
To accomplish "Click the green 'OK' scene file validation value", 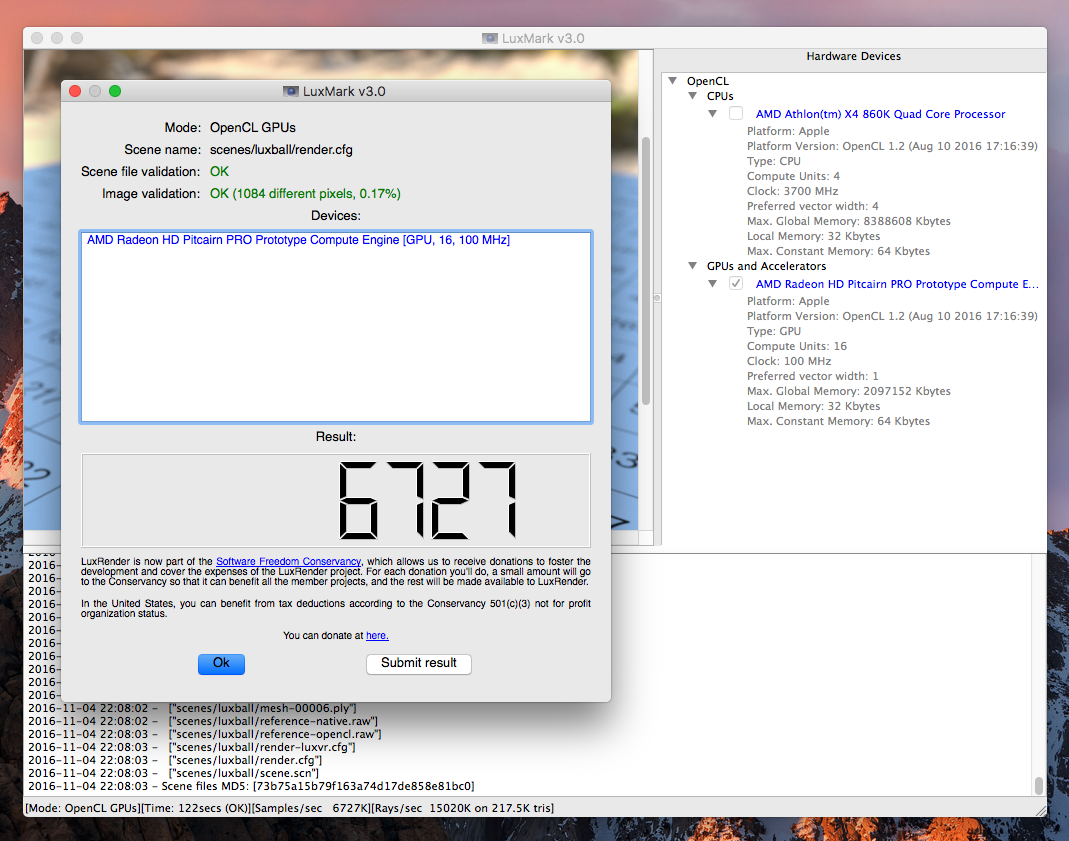I will [219, 172].
